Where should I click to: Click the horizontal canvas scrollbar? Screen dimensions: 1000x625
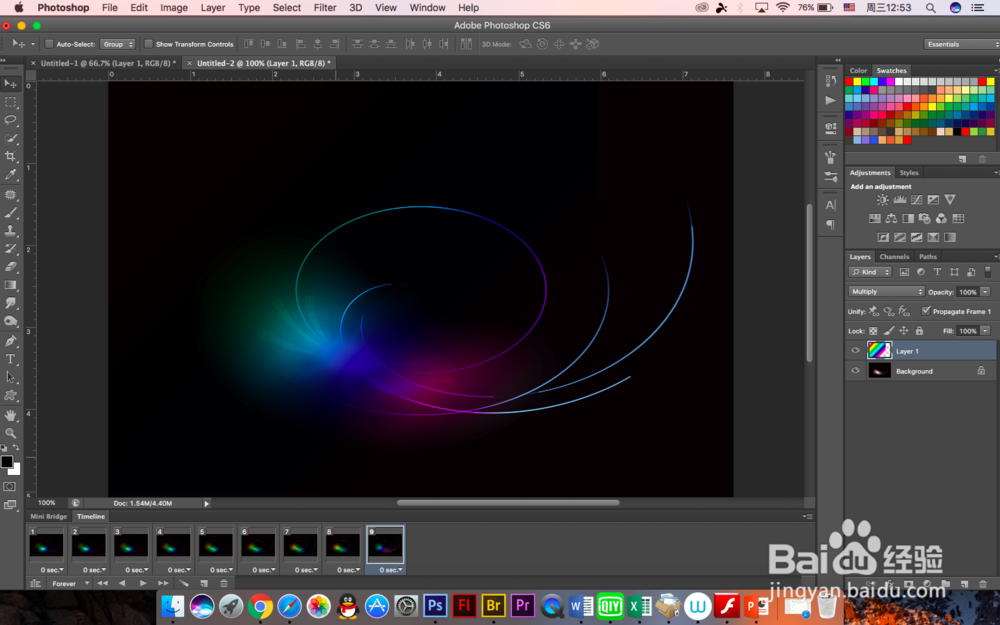[508, 503]
